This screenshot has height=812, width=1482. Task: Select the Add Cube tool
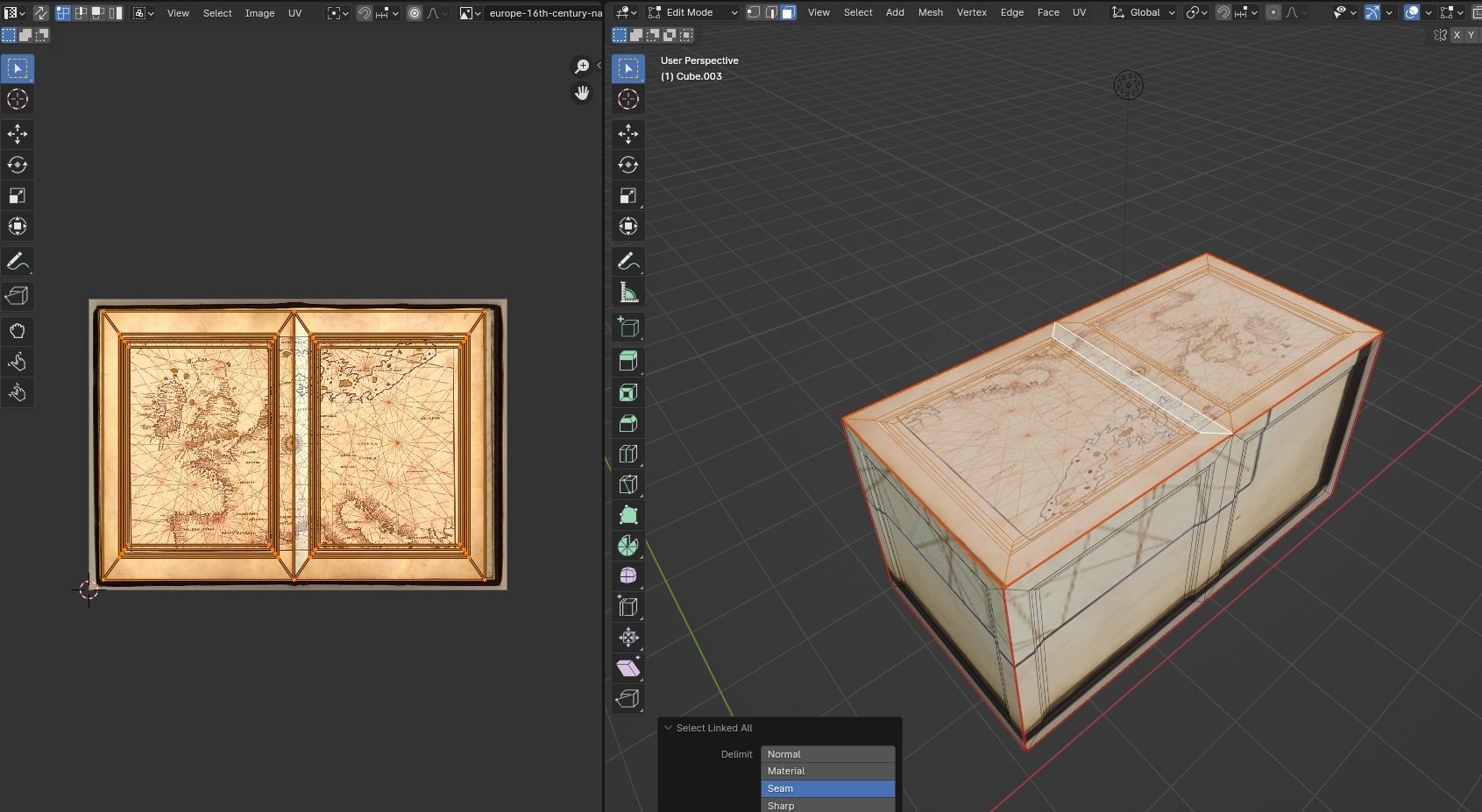628,327
